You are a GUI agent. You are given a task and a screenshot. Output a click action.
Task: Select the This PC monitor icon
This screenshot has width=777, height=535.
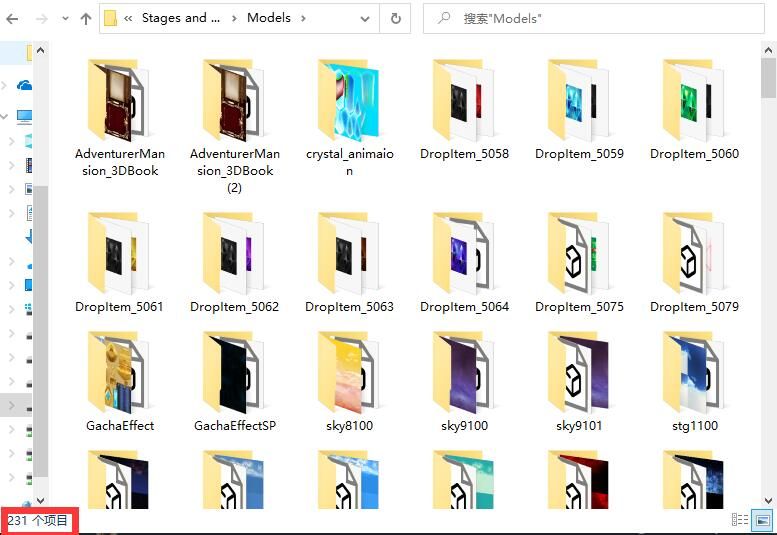24,116
